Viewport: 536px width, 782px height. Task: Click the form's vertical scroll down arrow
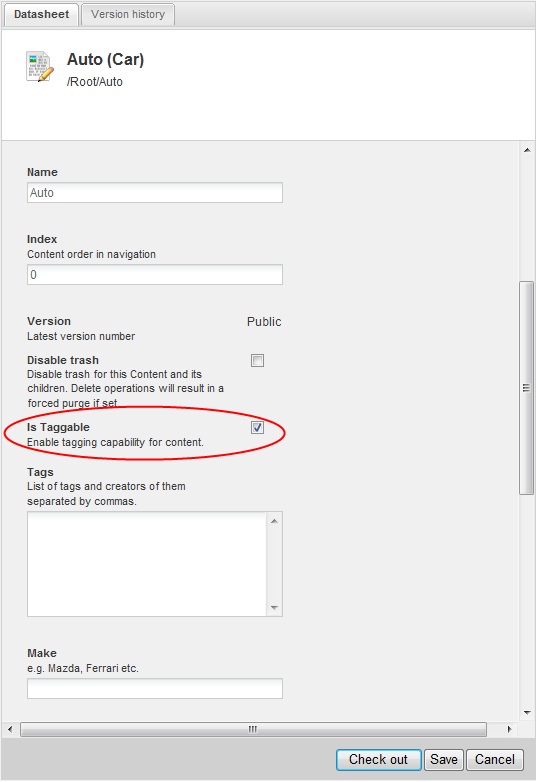pyautogui.click(x=527, y=713)
